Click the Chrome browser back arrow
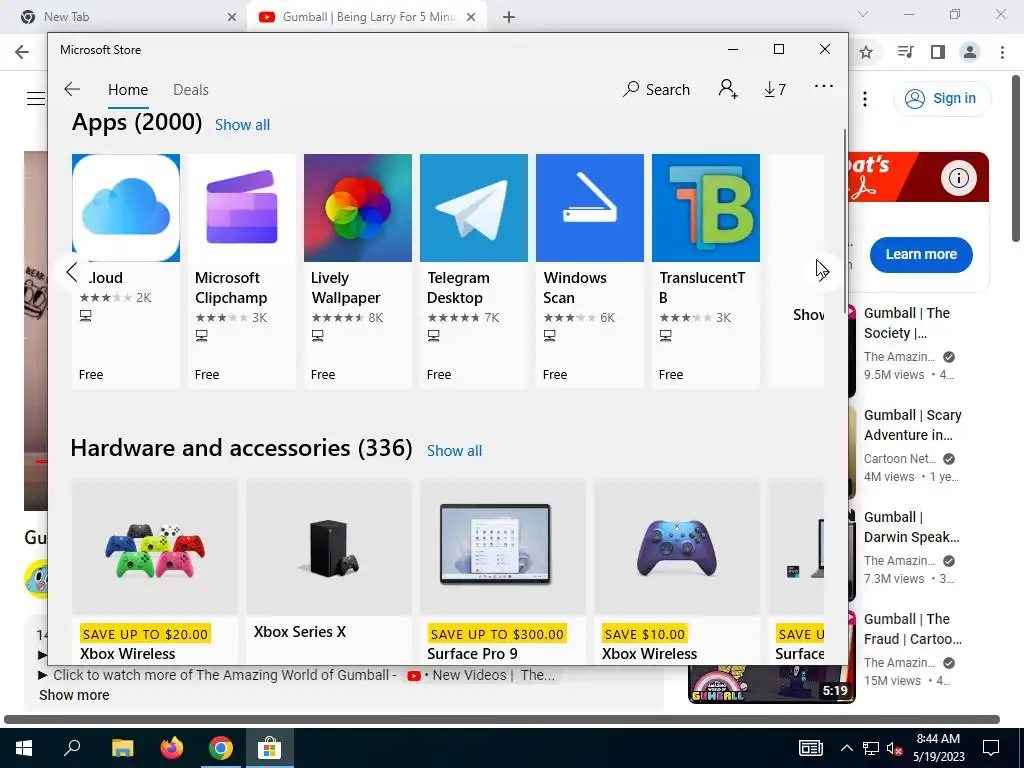 tap(22, 52)
